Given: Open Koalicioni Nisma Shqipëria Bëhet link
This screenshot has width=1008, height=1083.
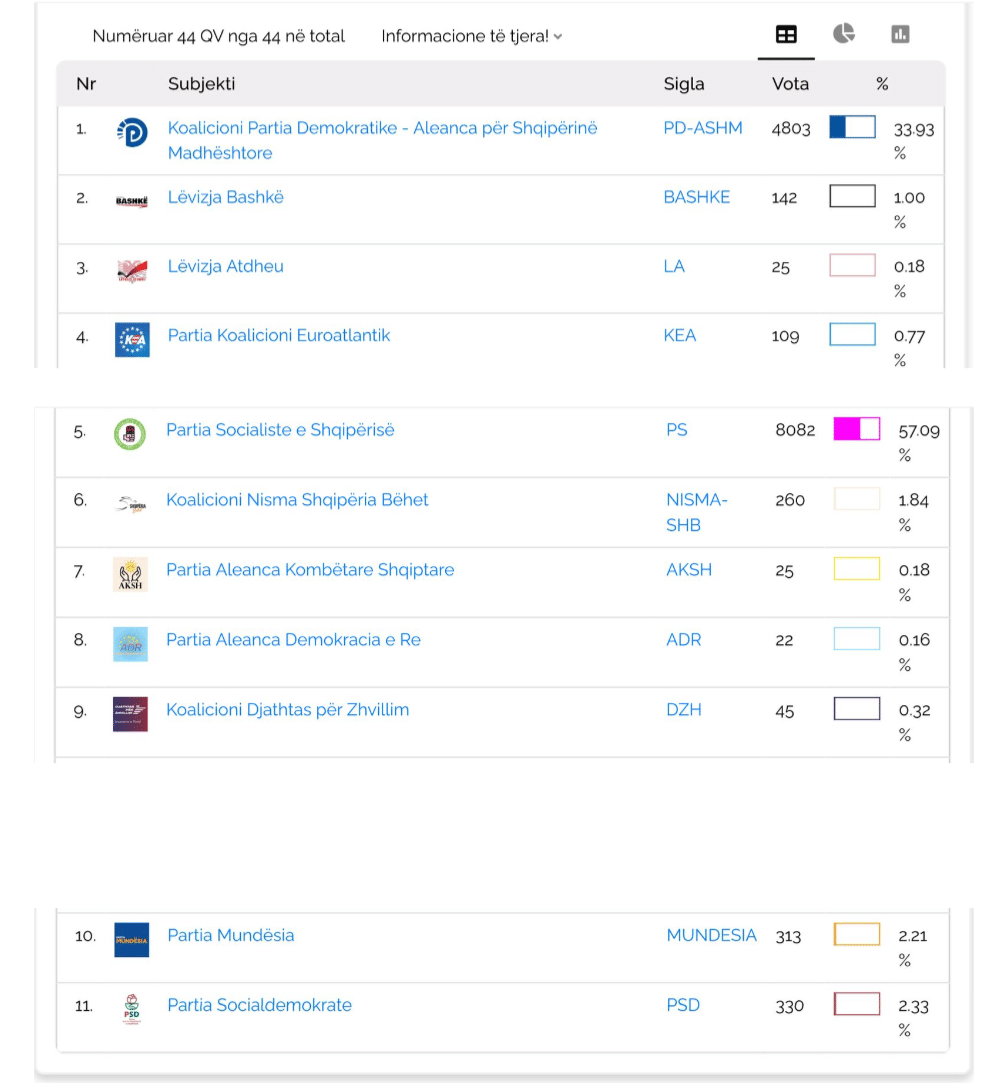Looking at the screenshot, I should [297, 500].
